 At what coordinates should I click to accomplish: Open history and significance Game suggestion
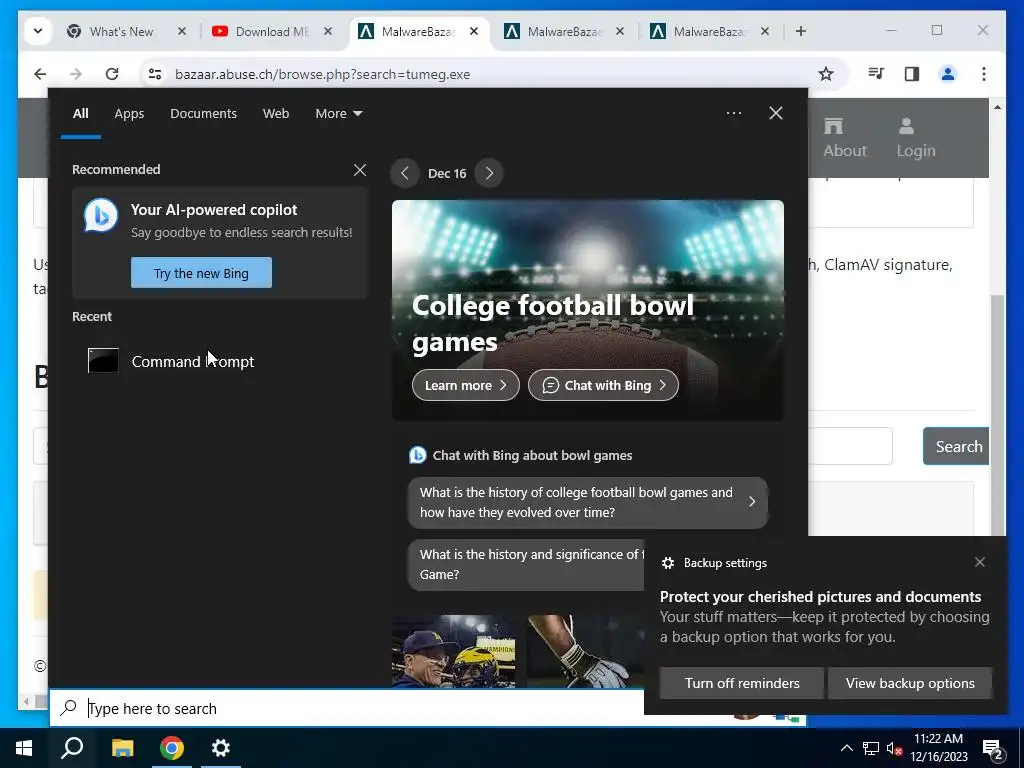click(x=526, y=564)
